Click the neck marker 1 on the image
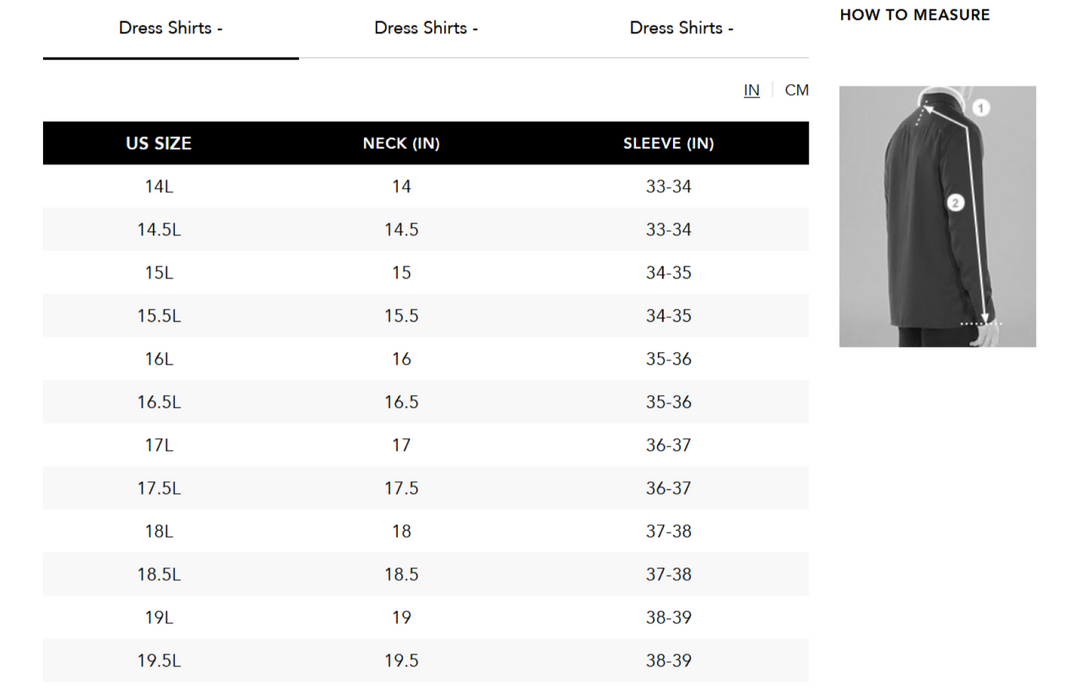Viewport: 1080px width, 690px height. pos(981,107)
